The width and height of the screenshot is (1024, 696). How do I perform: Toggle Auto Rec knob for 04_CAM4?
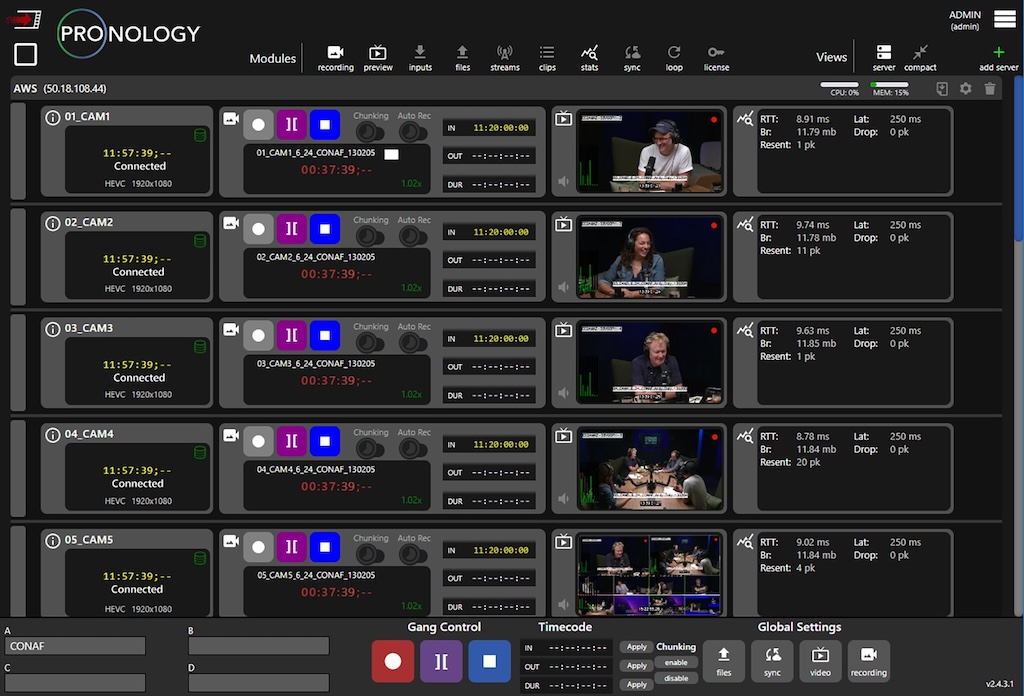tap(413, 449)
